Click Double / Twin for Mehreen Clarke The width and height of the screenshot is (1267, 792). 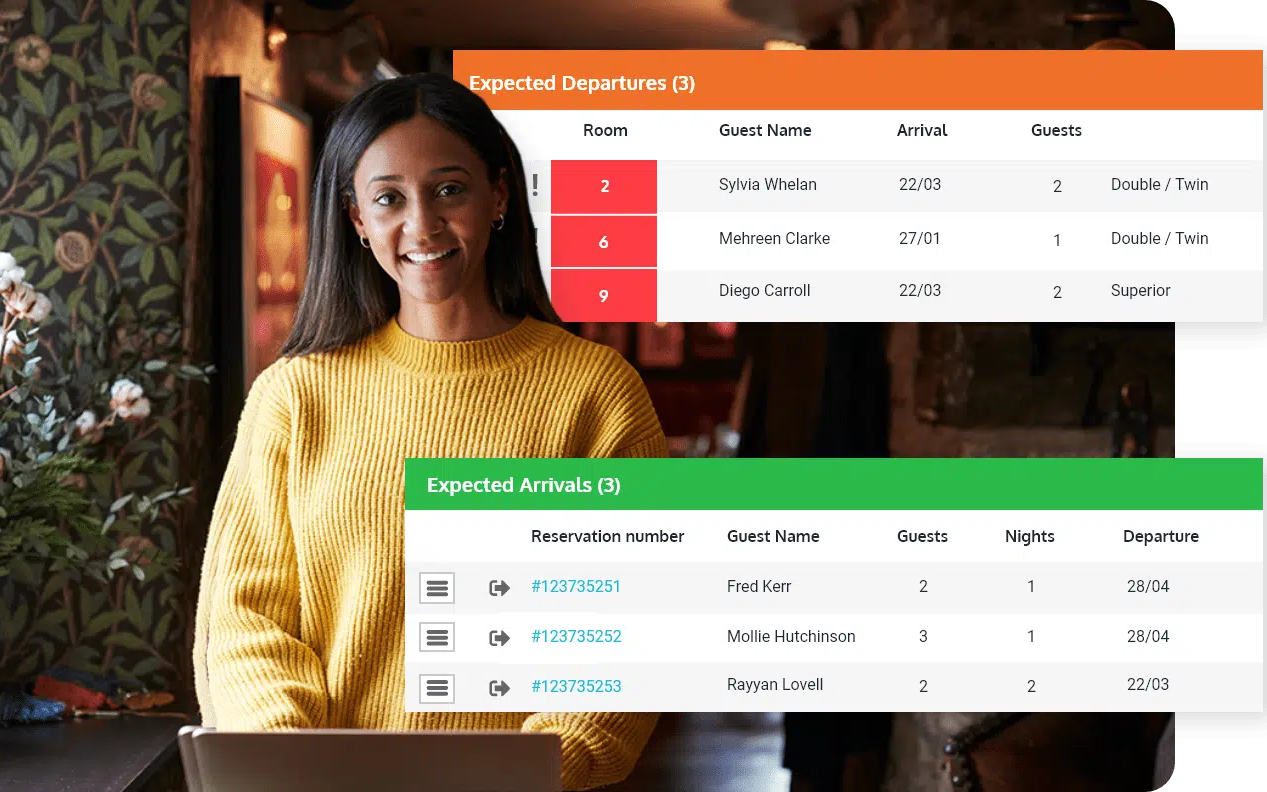point(1160,239)
